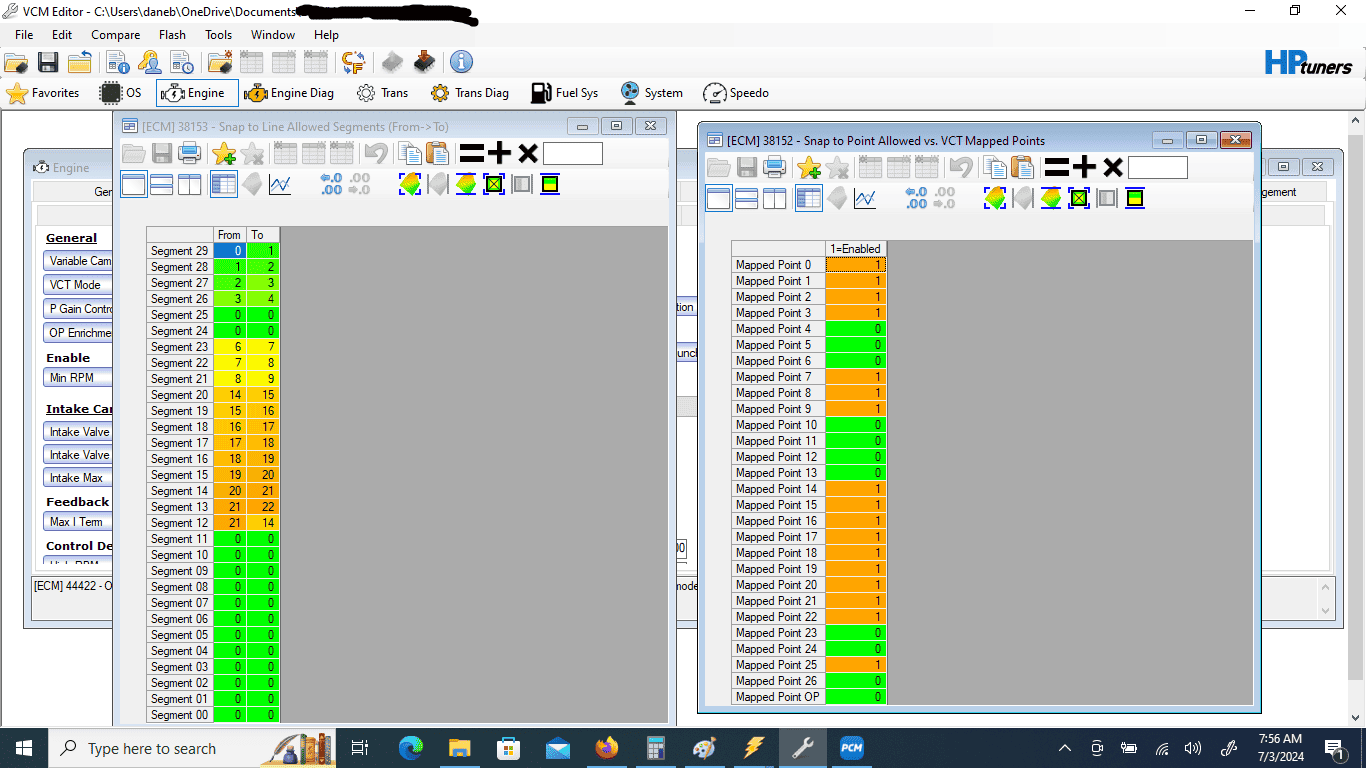The image size is (1366, 768).
Task: Select the Mapped Point 25 enabled cell
Action: click(856, 665)
